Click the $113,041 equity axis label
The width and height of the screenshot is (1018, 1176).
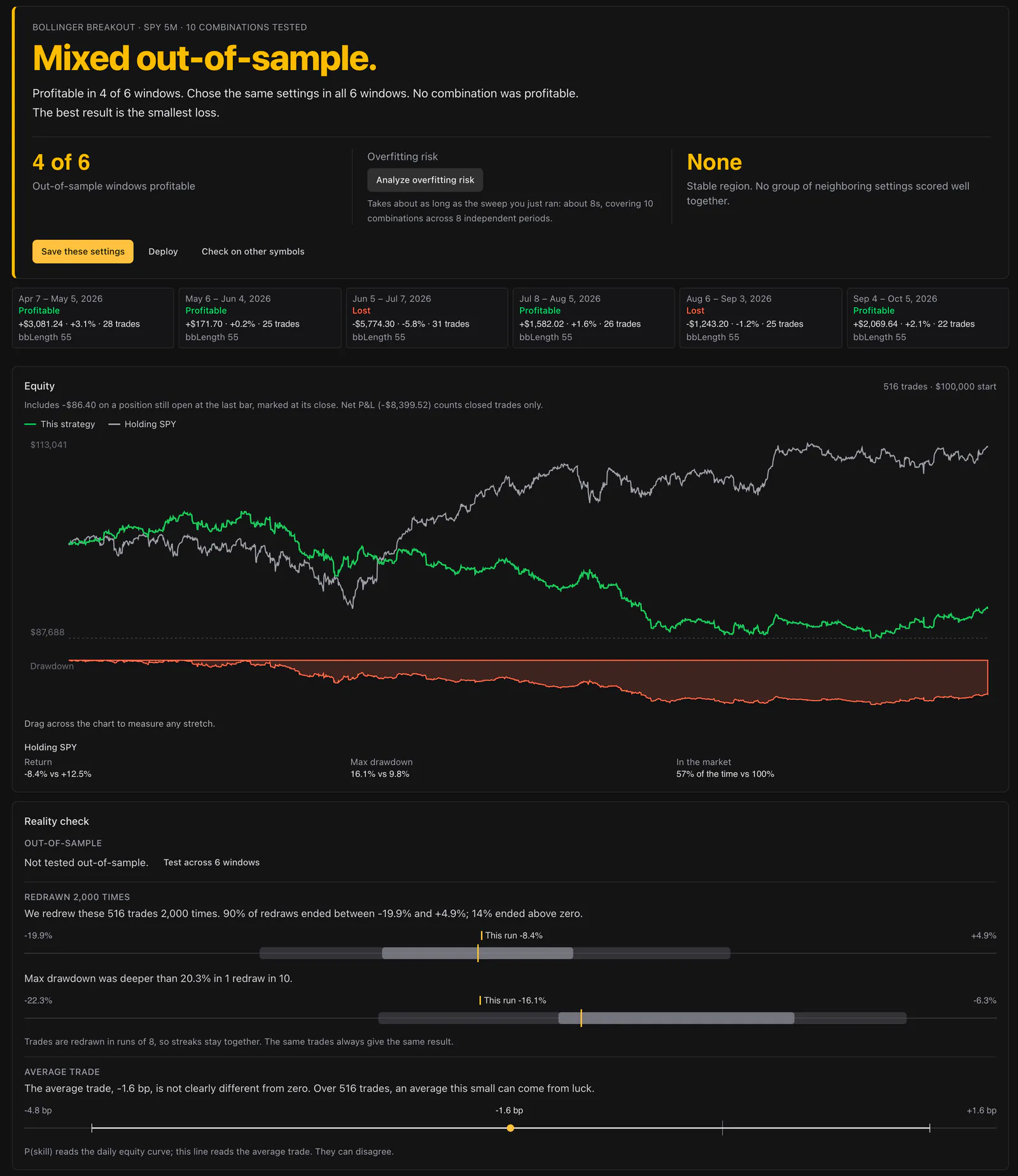[48, 445]
